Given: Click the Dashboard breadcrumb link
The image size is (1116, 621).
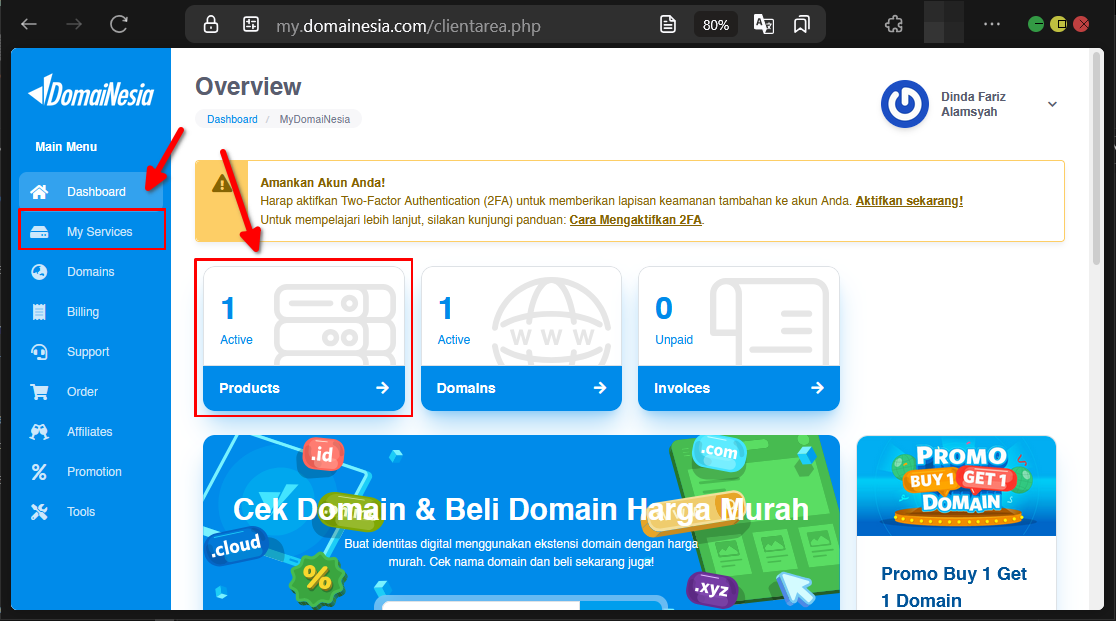Looking at the screenshot, I should tap(232, 120).
